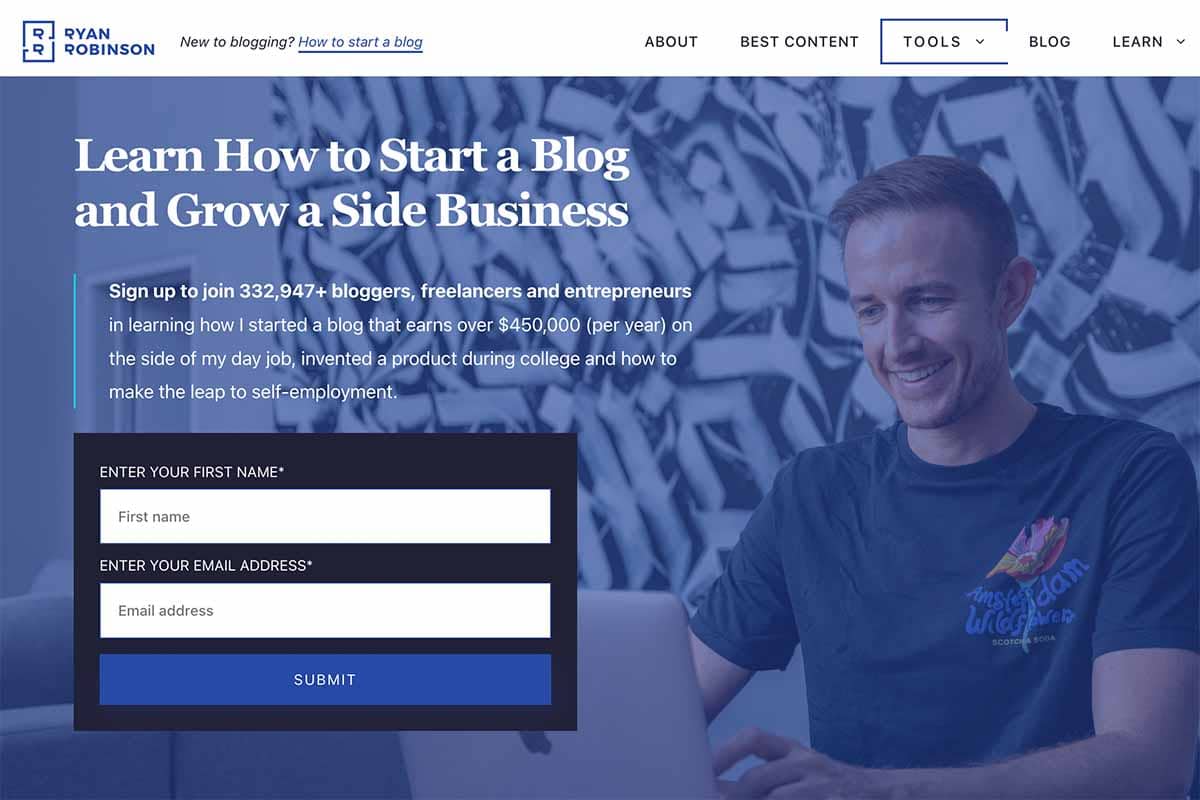1200x800 pixels.
Task: Navigate to the Blog page
Action: 1049,42
